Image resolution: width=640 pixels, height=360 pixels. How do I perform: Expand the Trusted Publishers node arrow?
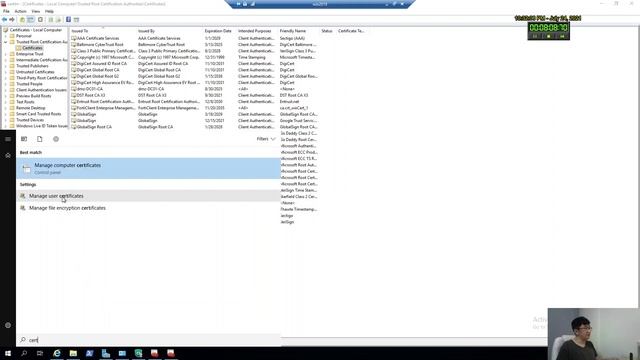click(x=6, y=66)
